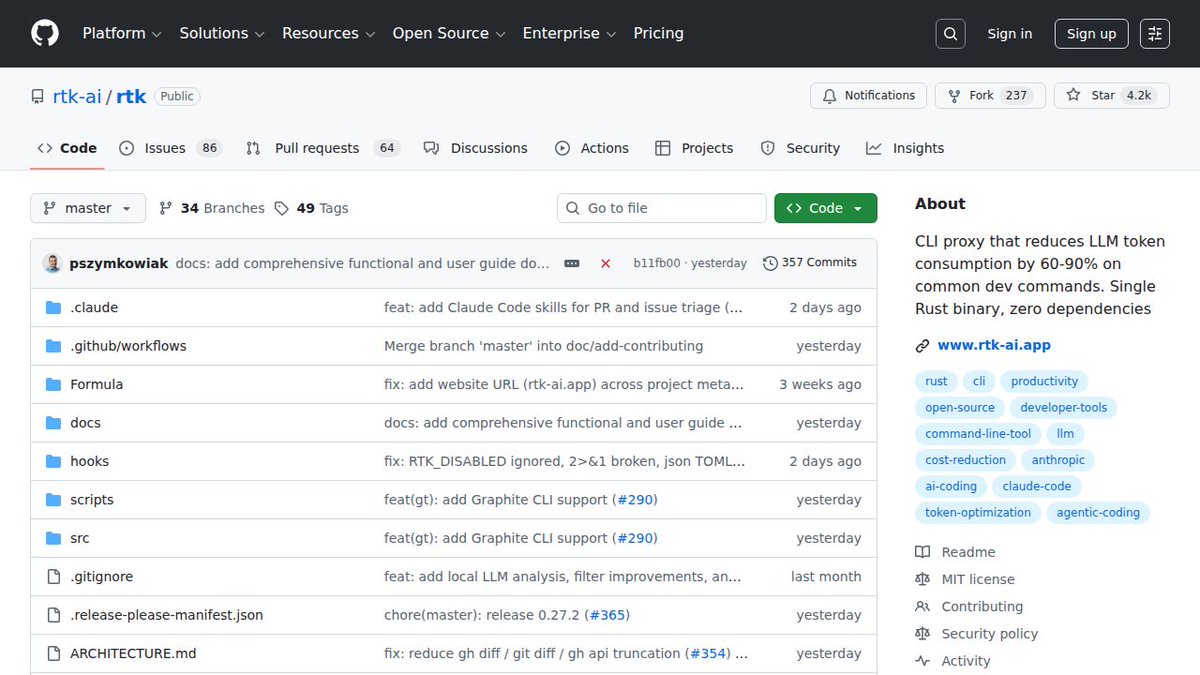Switch to the Actions tab
Image resolution: width=1200 pixels, height=675 pixels.
coord(592,148)
